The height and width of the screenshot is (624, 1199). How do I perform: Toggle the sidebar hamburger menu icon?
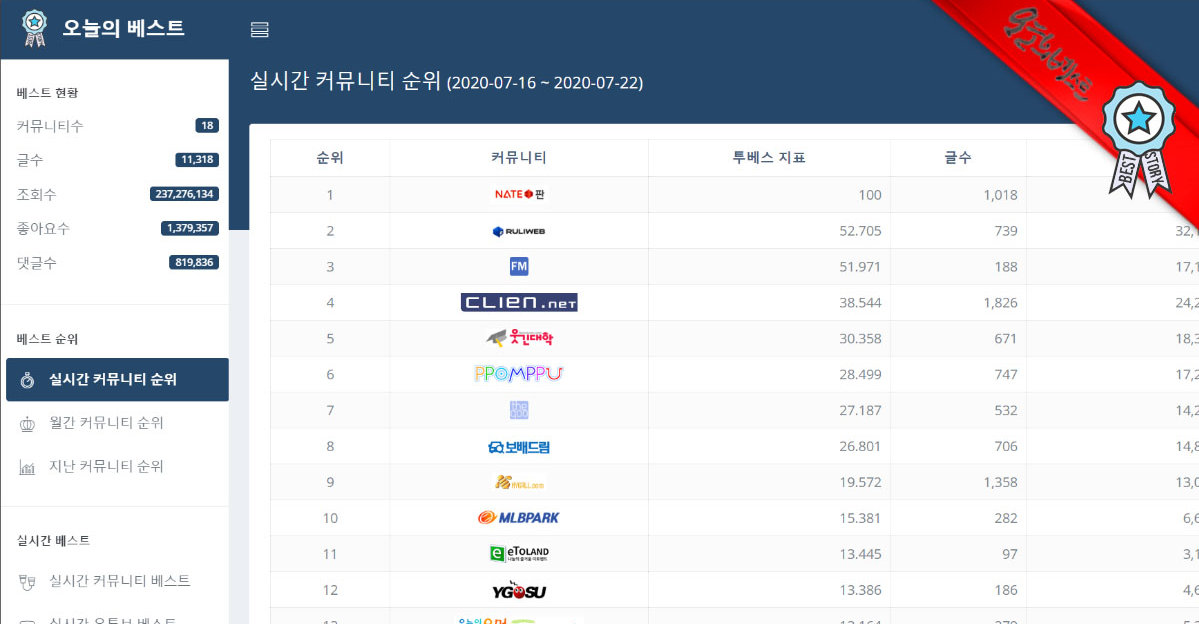click(259, 29)
